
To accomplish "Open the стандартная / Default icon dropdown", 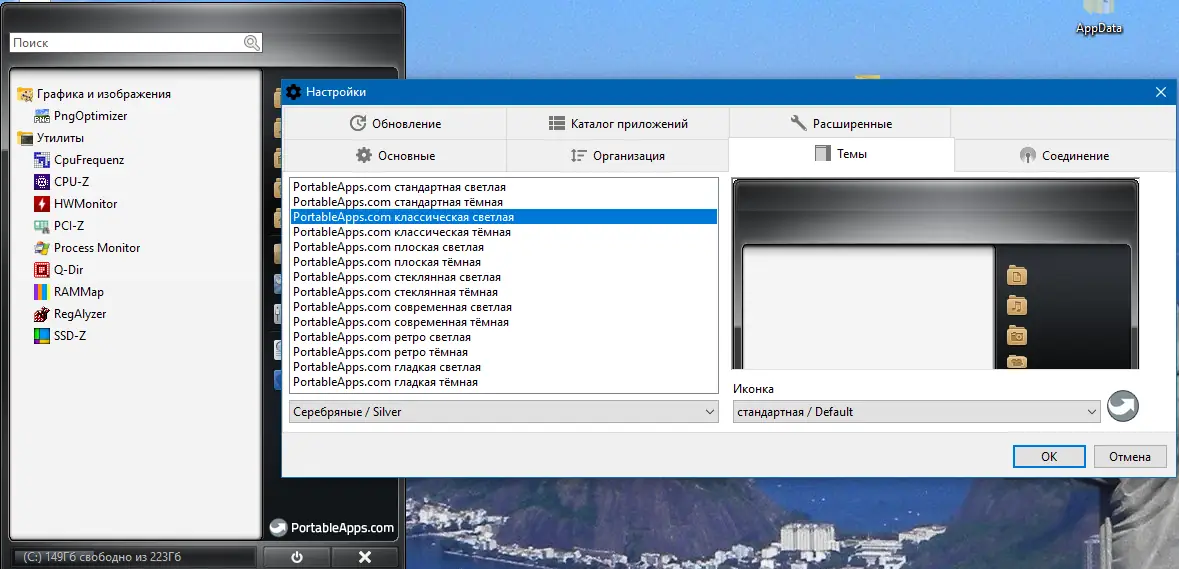I will tap(917, 412).
